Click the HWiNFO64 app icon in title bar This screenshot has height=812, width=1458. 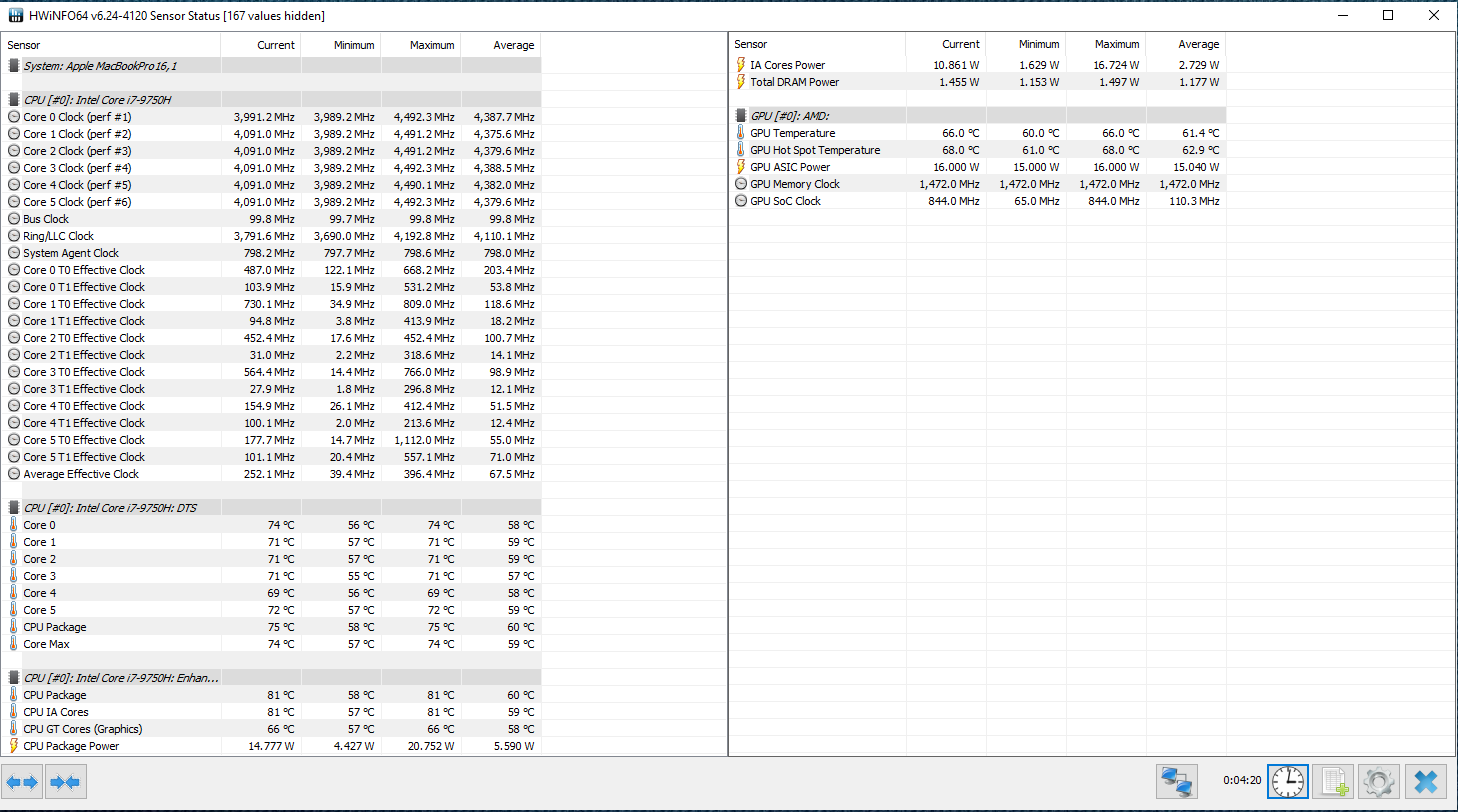(17, 16)
